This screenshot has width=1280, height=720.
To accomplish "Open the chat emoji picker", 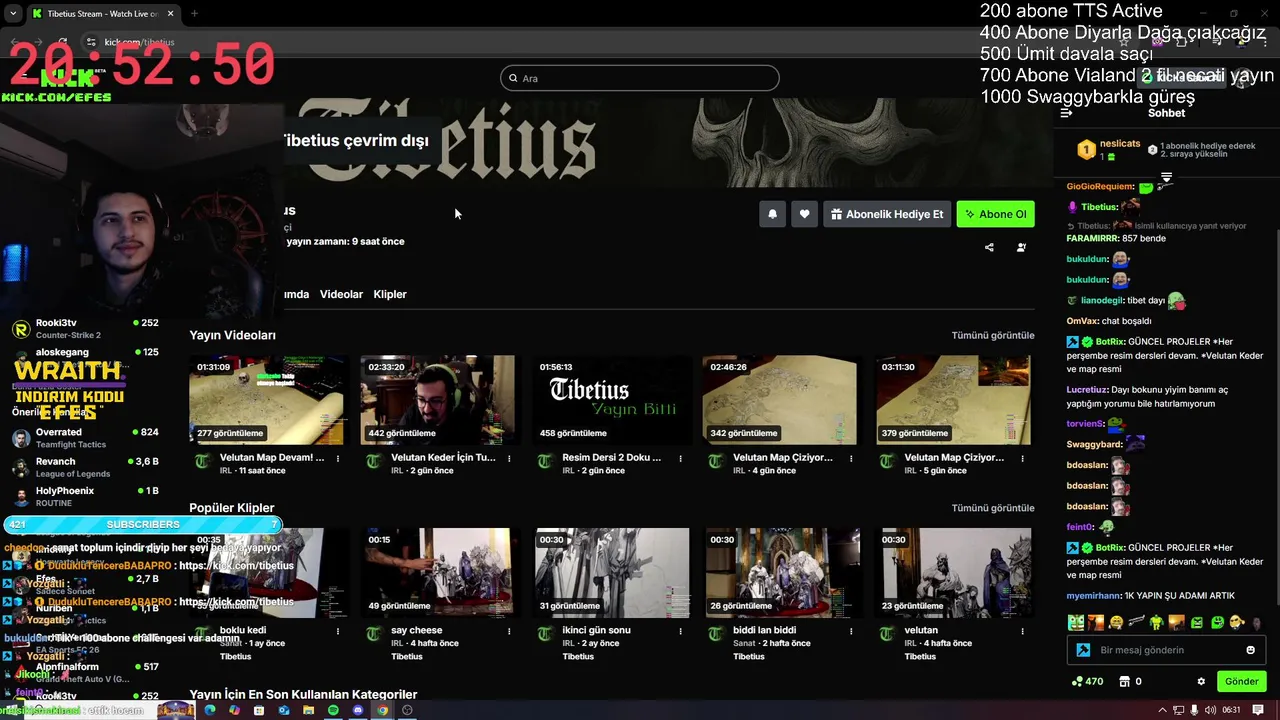I will pyautogui.click(x=1250, y=650).
